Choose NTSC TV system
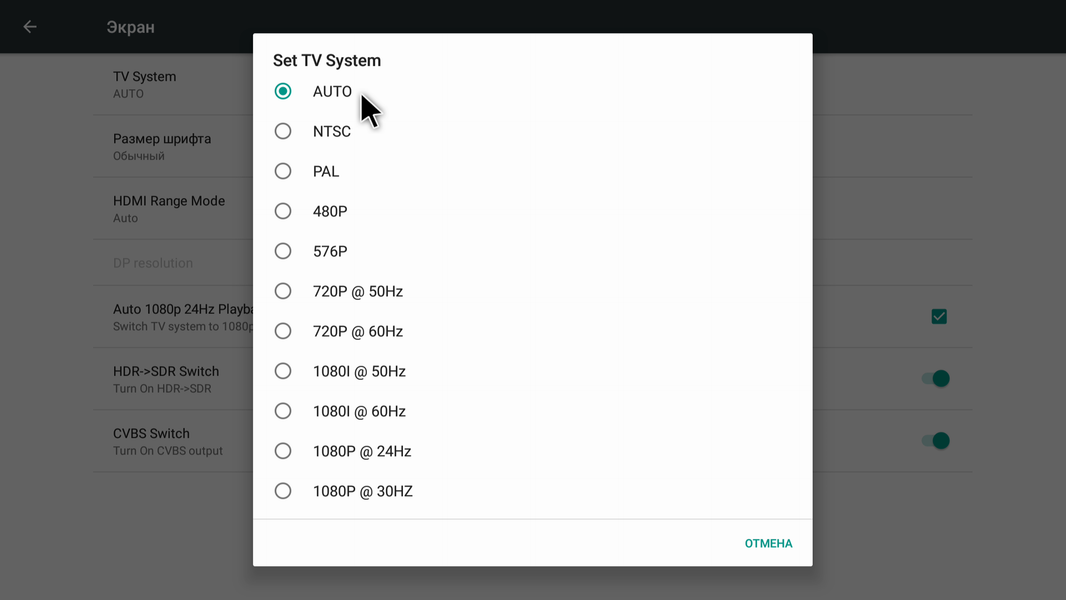The image size is (1066, 600). pos(283,131)
